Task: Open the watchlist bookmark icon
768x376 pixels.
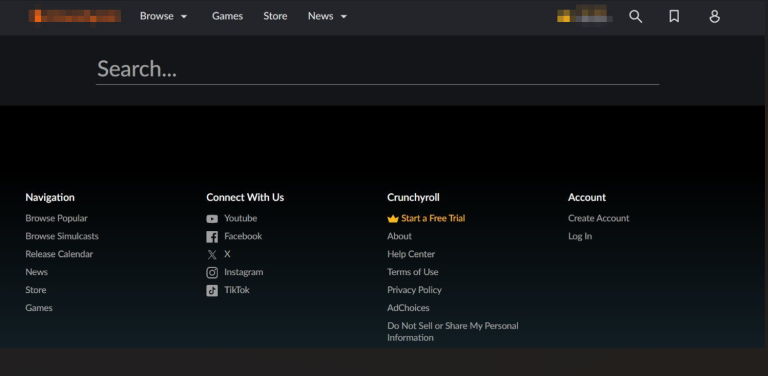Action: coord(674,17)
